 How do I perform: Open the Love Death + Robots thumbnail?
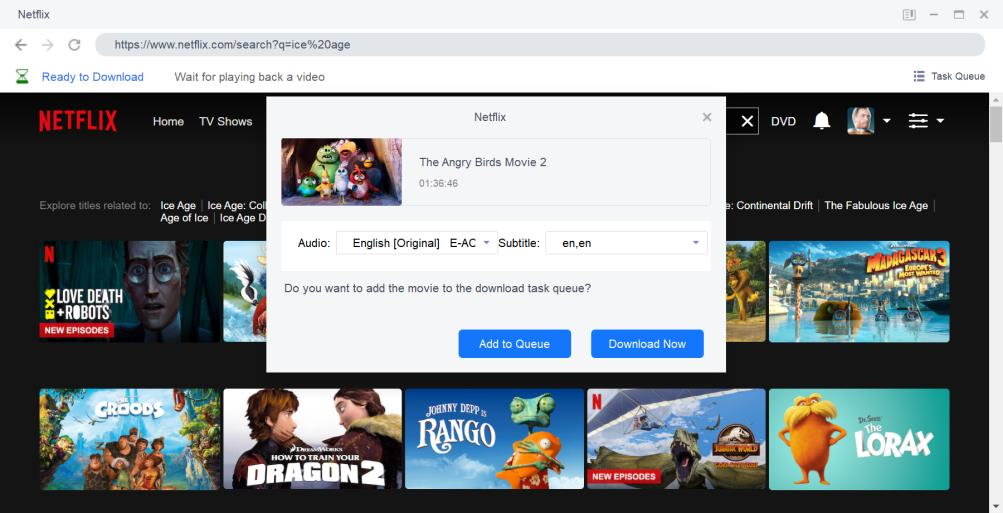tap(130, 292)
